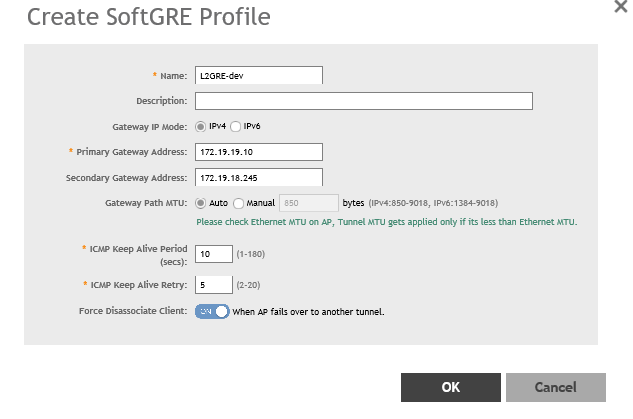Image resolution: width=633 pixels, height=419 pixels.
Task: Choose Manual for Gateway Path MTU
Action: [238, 202]
